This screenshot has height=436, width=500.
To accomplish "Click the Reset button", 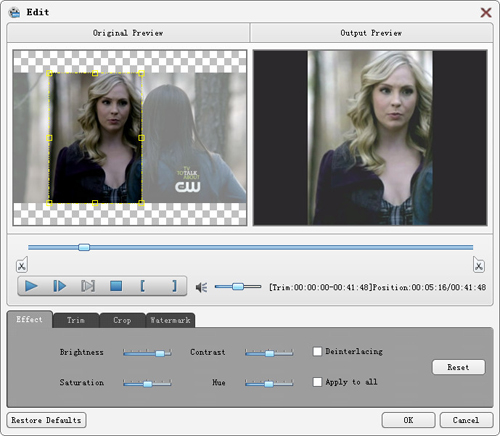I will coord(458,367).
